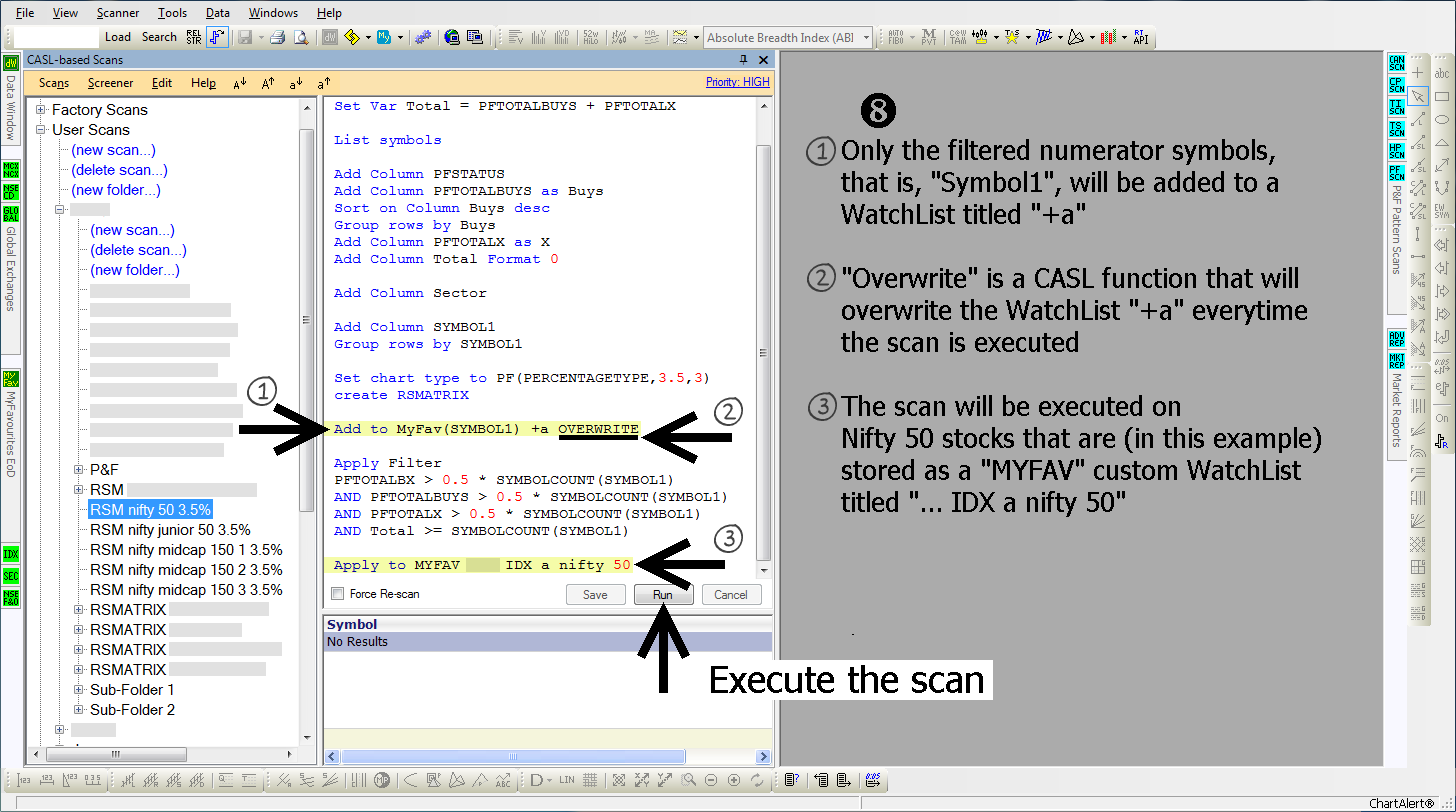1456x812 pixels.
Task: Expand the P&F folder
Action: pyautogui.click(x=80, y=469)
